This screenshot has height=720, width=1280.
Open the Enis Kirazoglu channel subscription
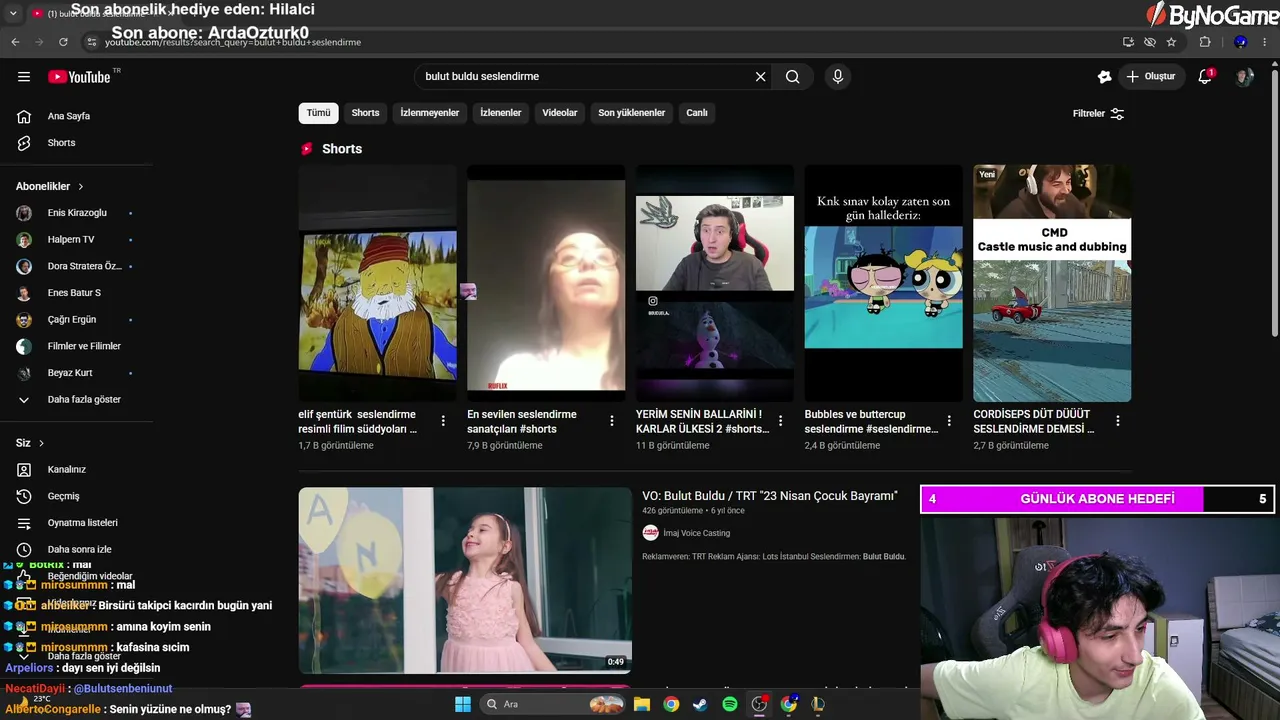point(75,213)
